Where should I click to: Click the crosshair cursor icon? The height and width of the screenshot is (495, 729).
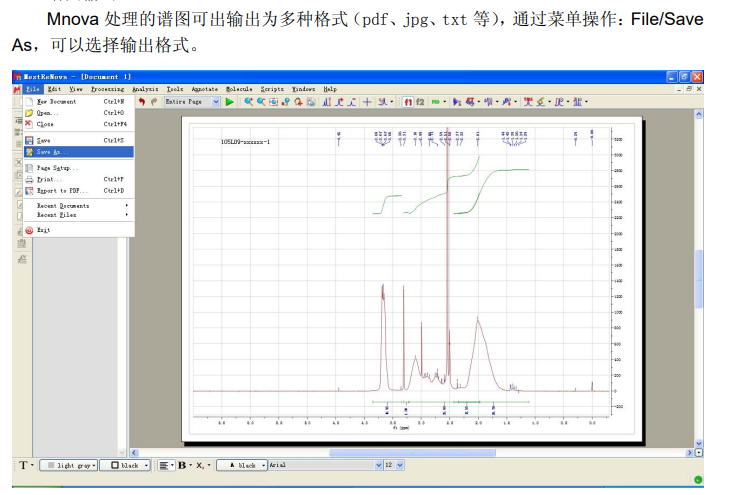coord(367,102)
